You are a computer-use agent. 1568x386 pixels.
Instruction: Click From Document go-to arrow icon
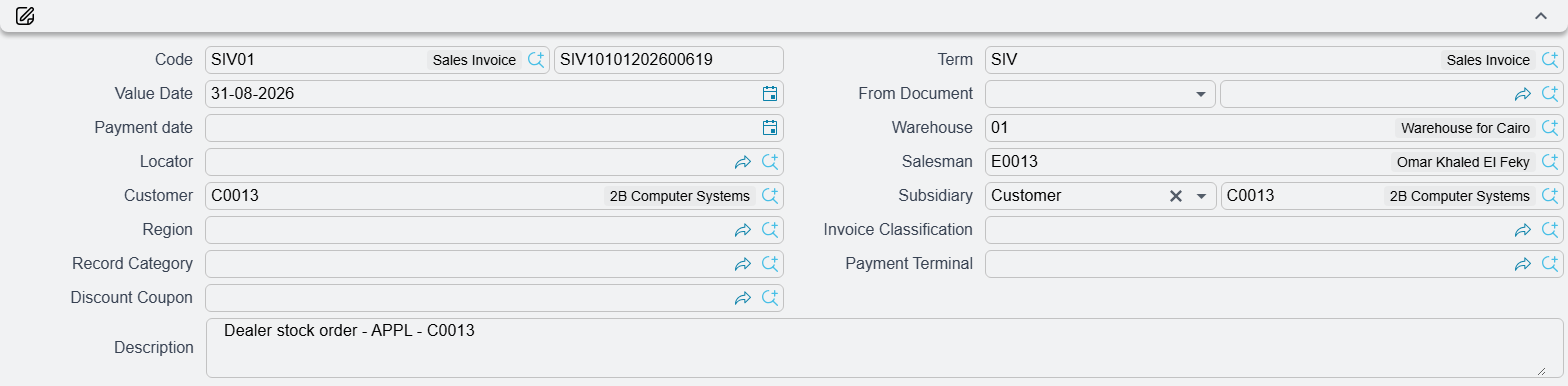1523,94
